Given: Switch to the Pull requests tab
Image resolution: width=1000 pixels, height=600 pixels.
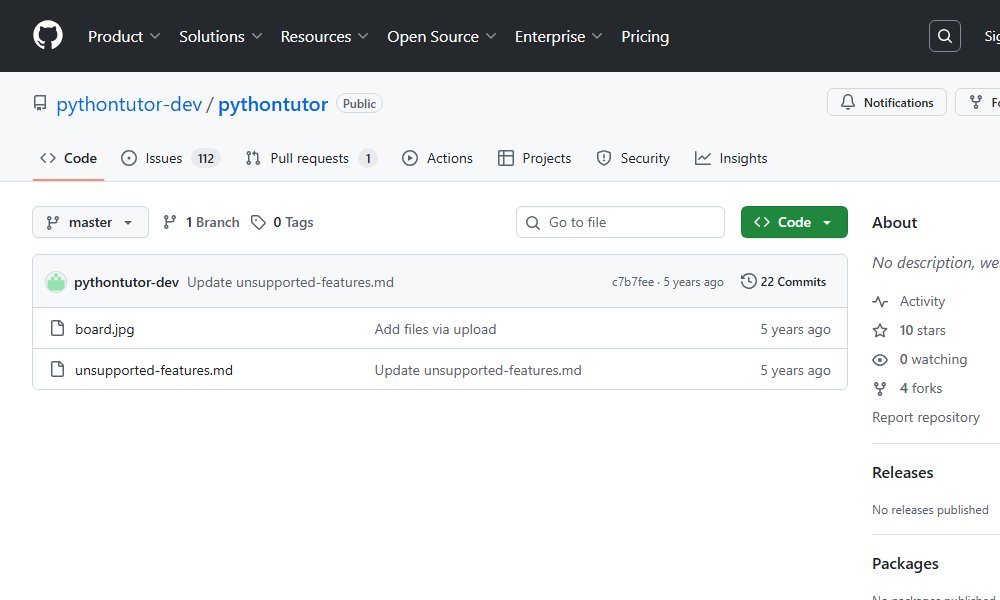Looking at the screenshot, I should click(311, 158).
